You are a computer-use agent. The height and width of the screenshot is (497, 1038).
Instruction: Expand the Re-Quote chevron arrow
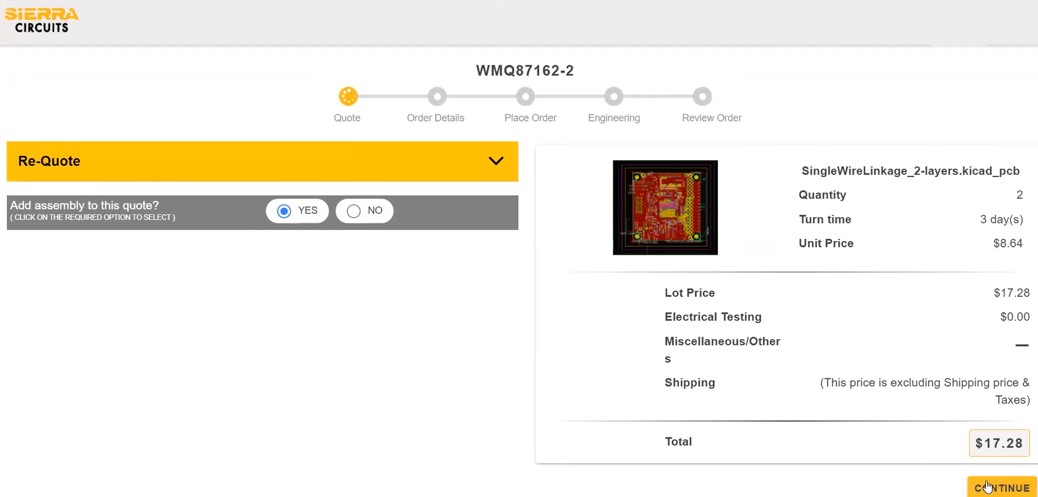point(496,161)
